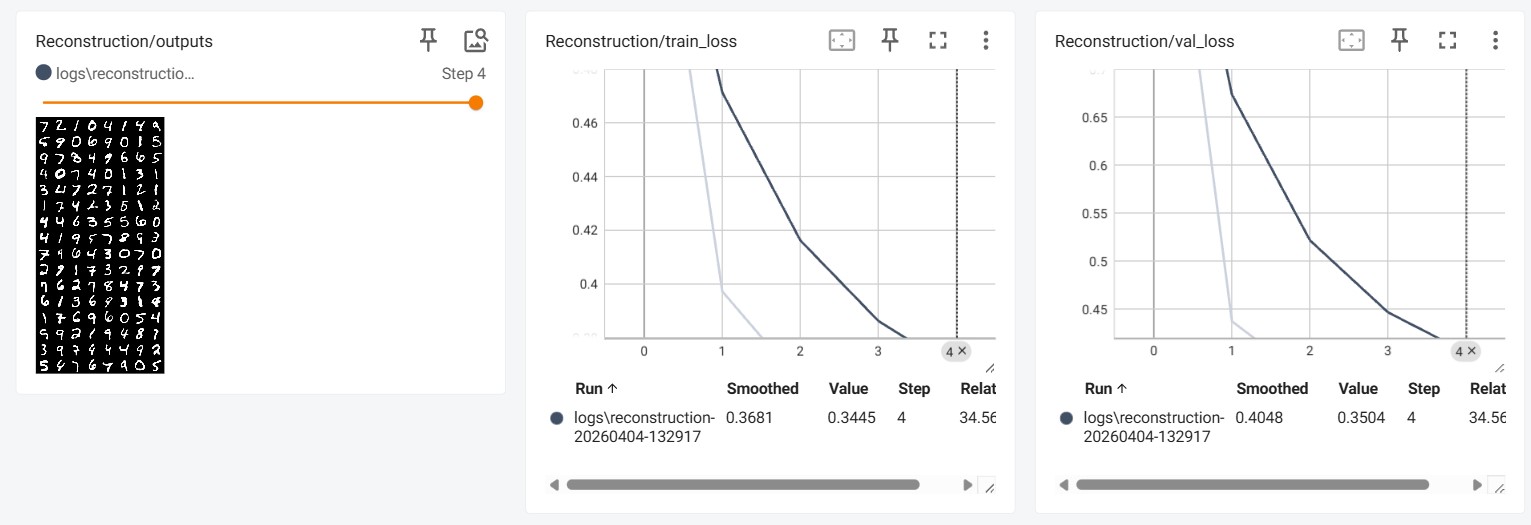Image resolution: width=1531 pixels, height=525 pixels.
Task: Click left scroll arrow under train_loss table
Action: 555,485
